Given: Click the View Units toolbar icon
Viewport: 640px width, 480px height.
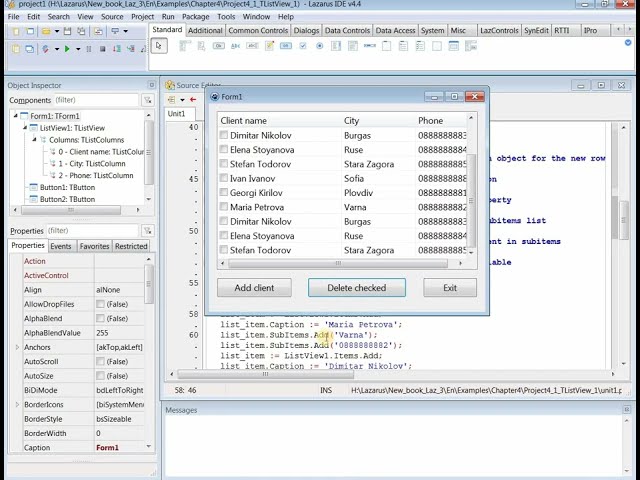Looking at the screenshot, I should pos(16,49).
